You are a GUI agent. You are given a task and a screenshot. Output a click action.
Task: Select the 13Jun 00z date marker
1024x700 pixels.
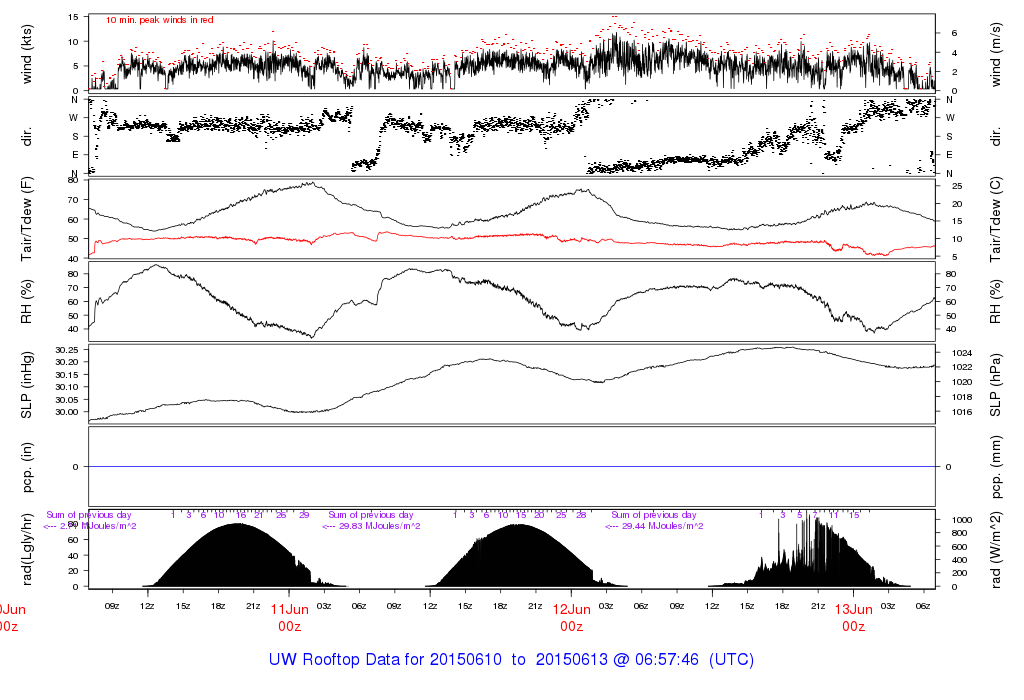point(853,617)
